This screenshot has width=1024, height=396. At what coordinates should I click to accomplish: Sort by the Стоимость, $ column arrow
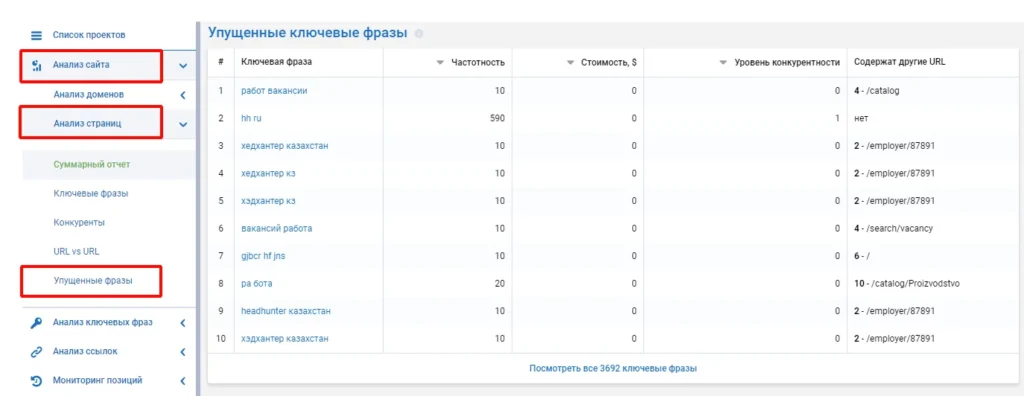click(570, 63)
